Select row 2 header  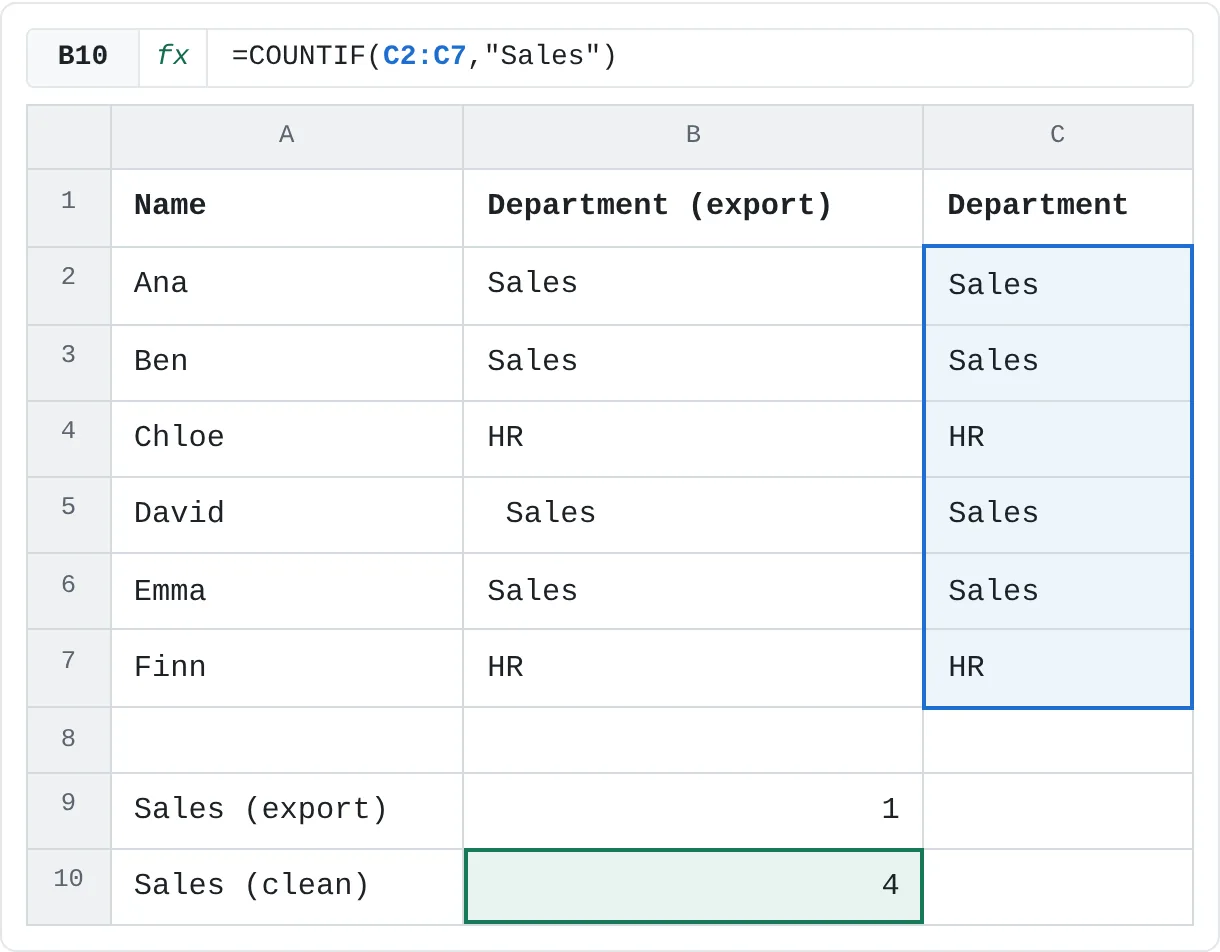point(69,285)
